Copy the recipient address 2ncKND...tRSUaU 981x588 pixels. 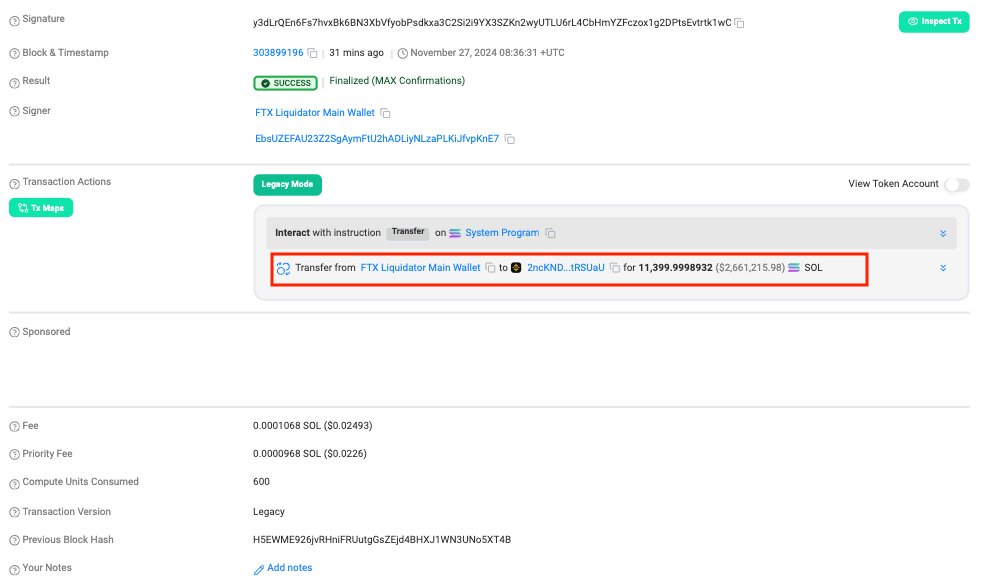pyautogui.click(x=617, y=267)
